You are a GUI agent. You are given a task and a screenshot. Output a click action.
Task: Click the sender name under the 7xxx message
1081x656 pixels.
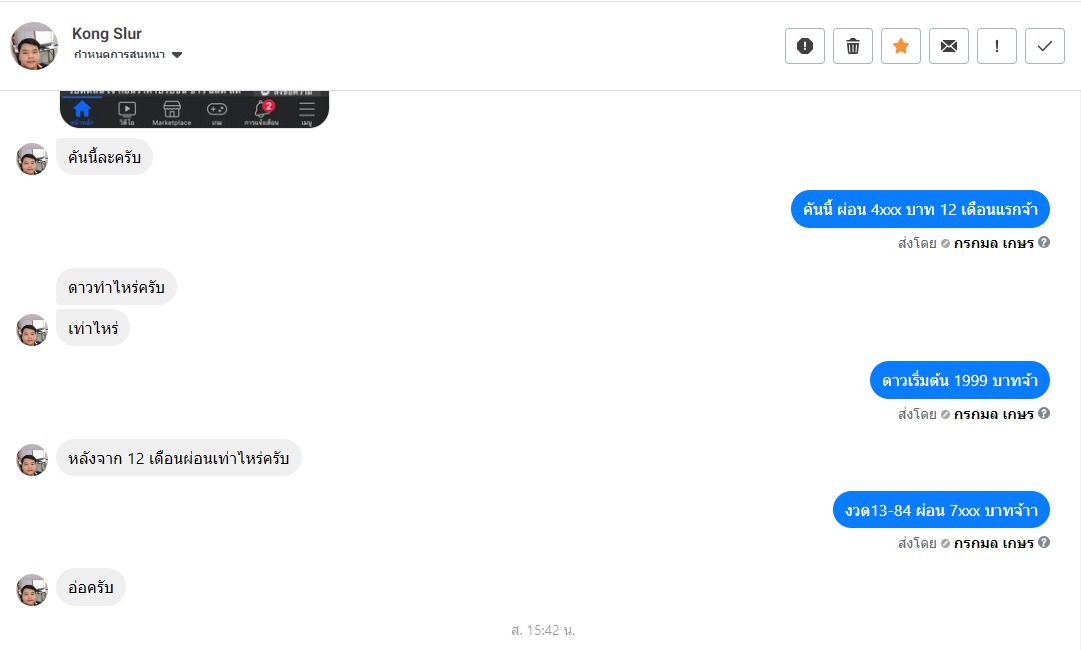[x=993, y=544]
